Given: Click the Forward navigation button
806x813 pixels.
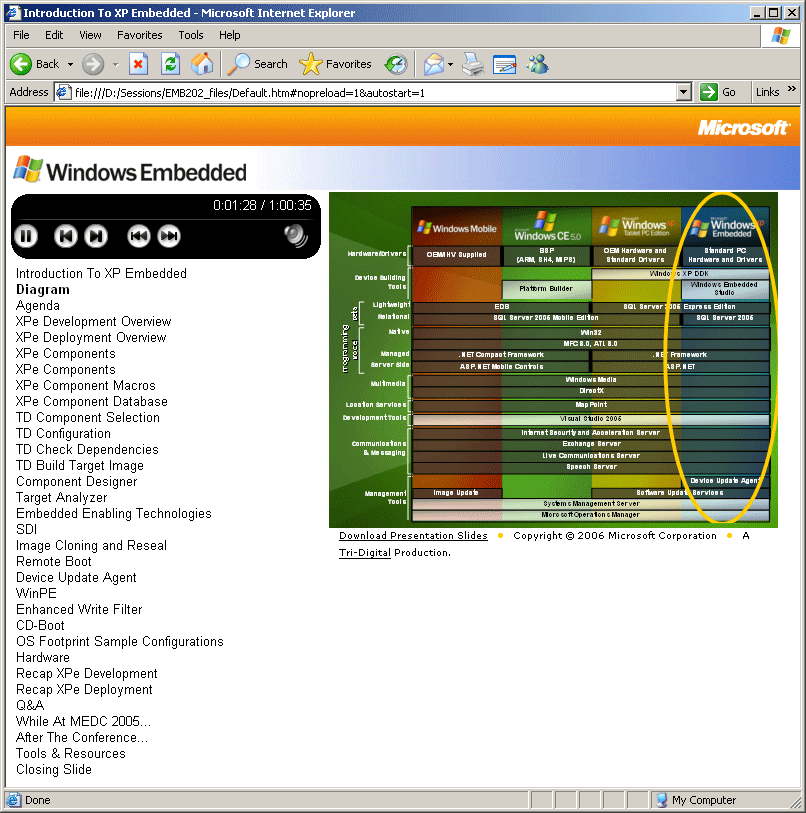Looking at the screenshot, I should pos(93,64).
